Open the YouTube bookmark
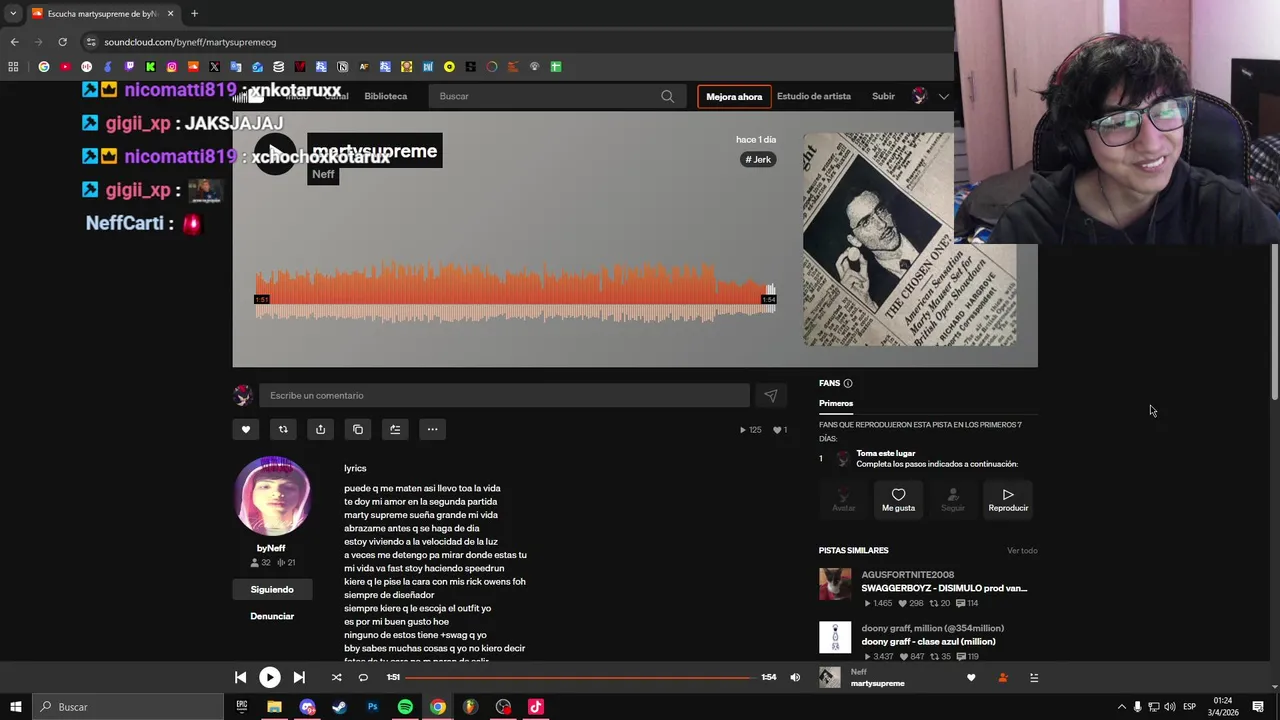The width and height of the screenshot is (1280, 720). pos(65,67)
